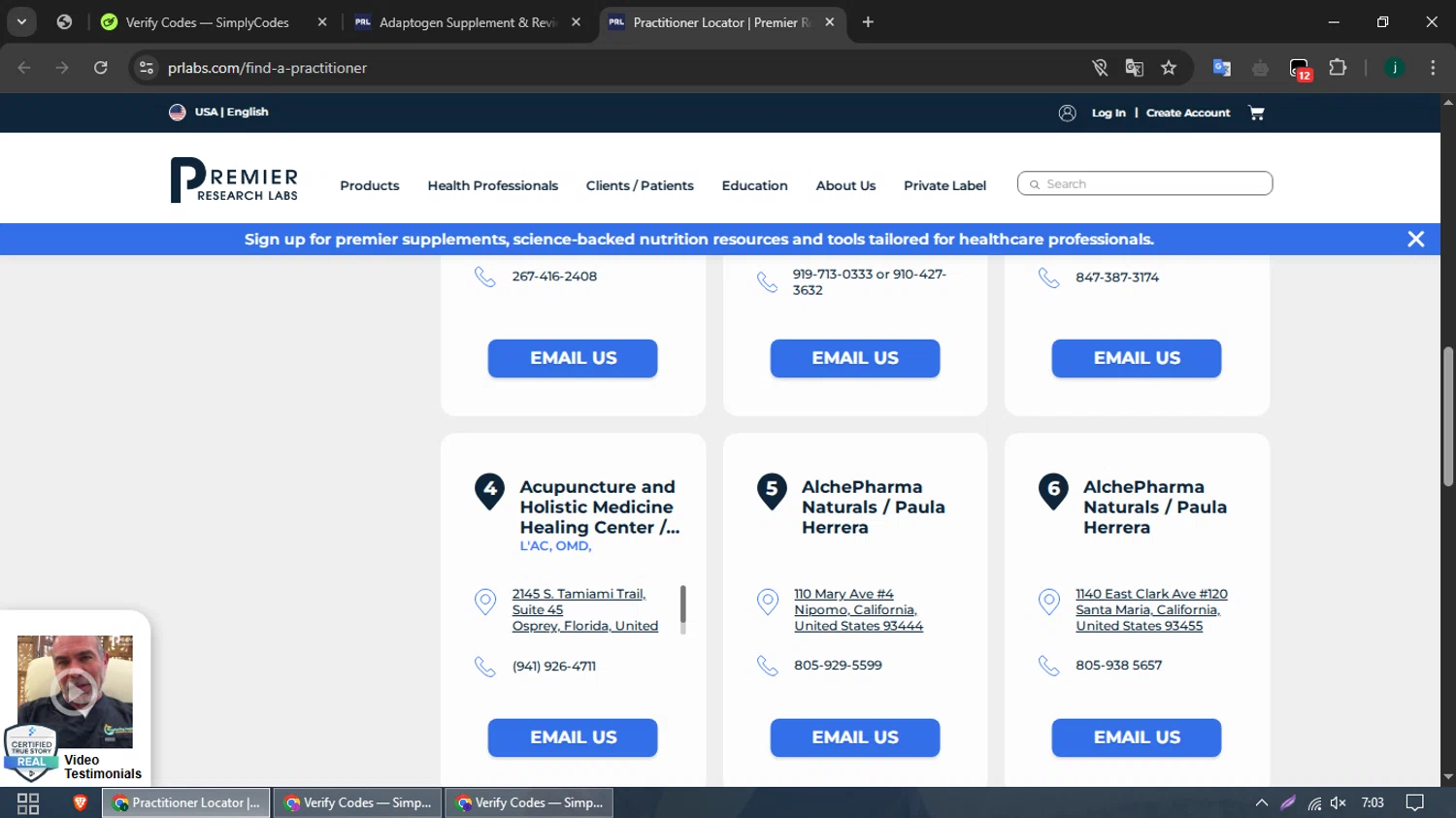Screen dimensions: 1456x818
Task: Click phone number 805-938 5657
Action: 1118,665
